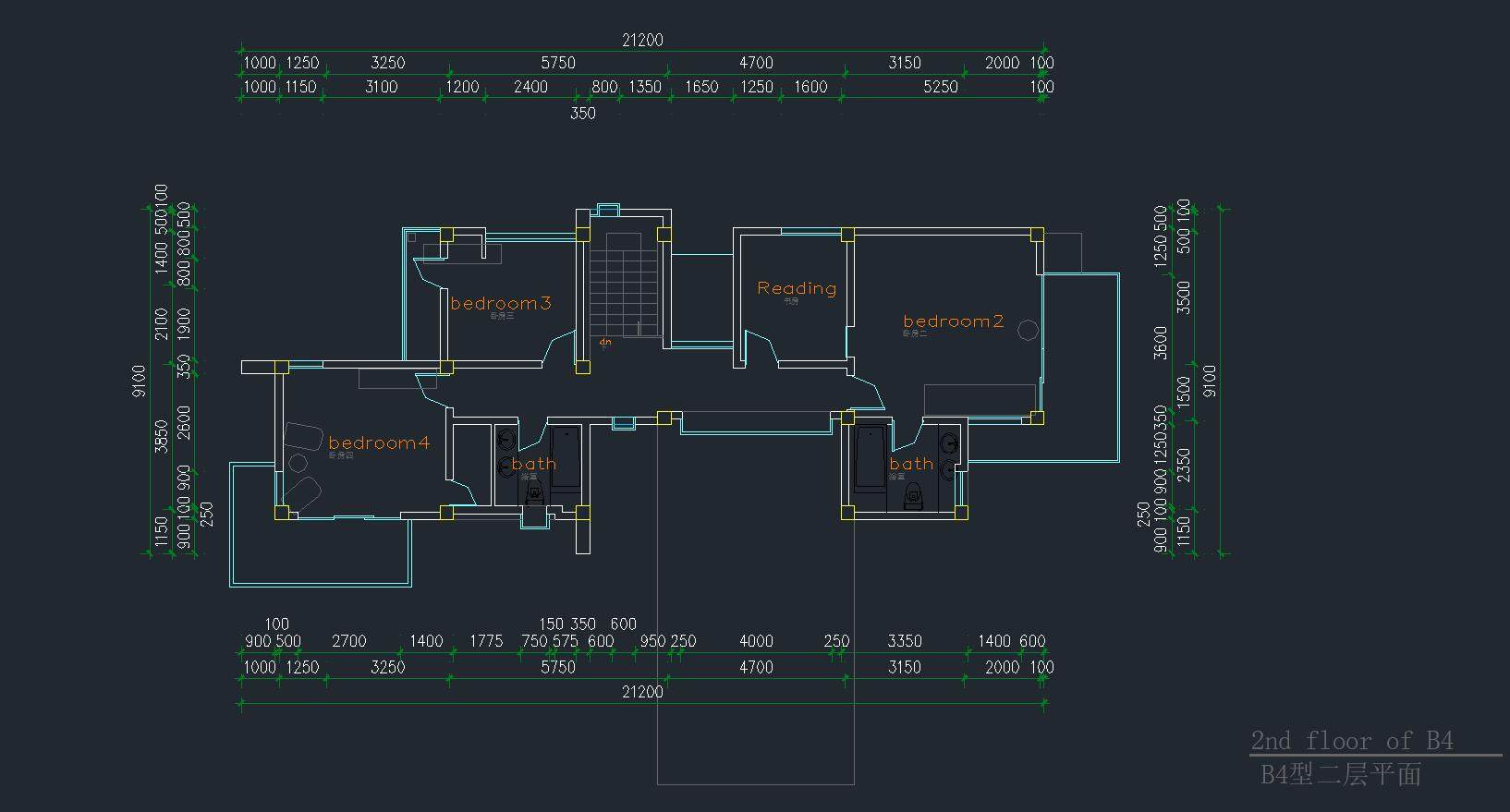The height and width of the screenshot is (812, 1510).
Task: Click the upper sink in left bath
Action: 506,439
